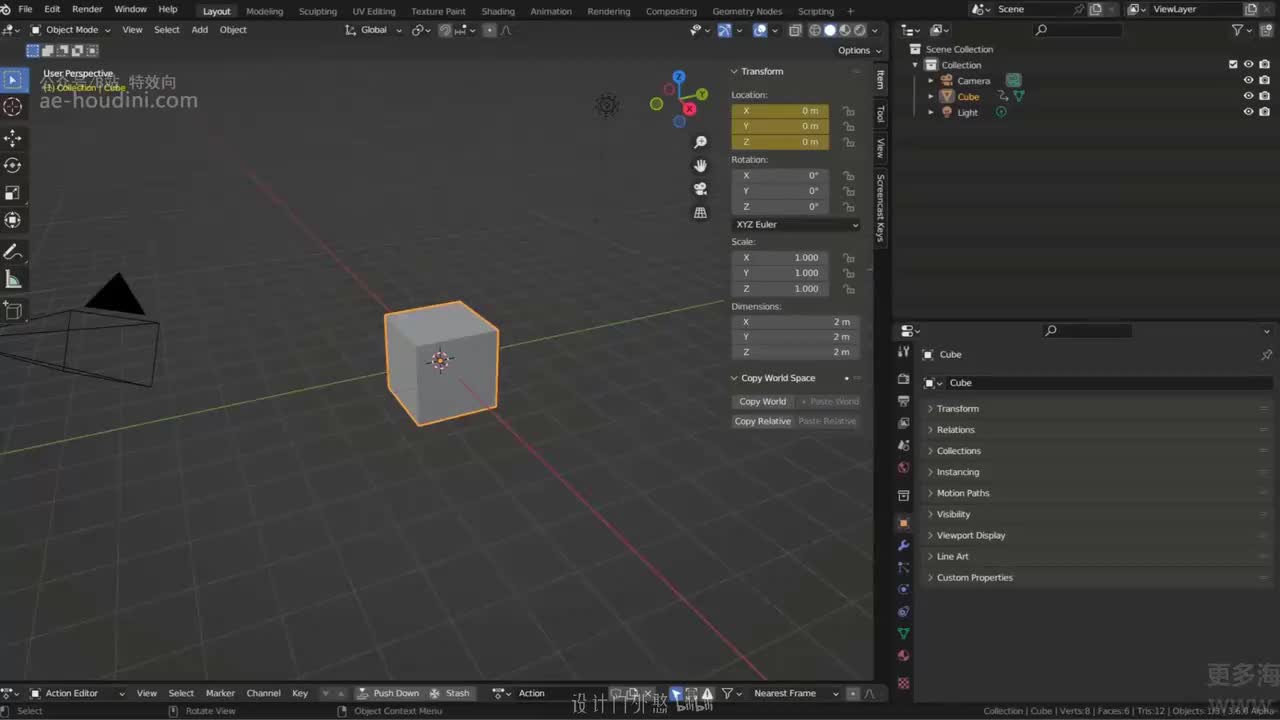The height and width of the screenshot is (720, 1280).
Task: Open the Global transform orientation dropdown
Action: (373, 30)
